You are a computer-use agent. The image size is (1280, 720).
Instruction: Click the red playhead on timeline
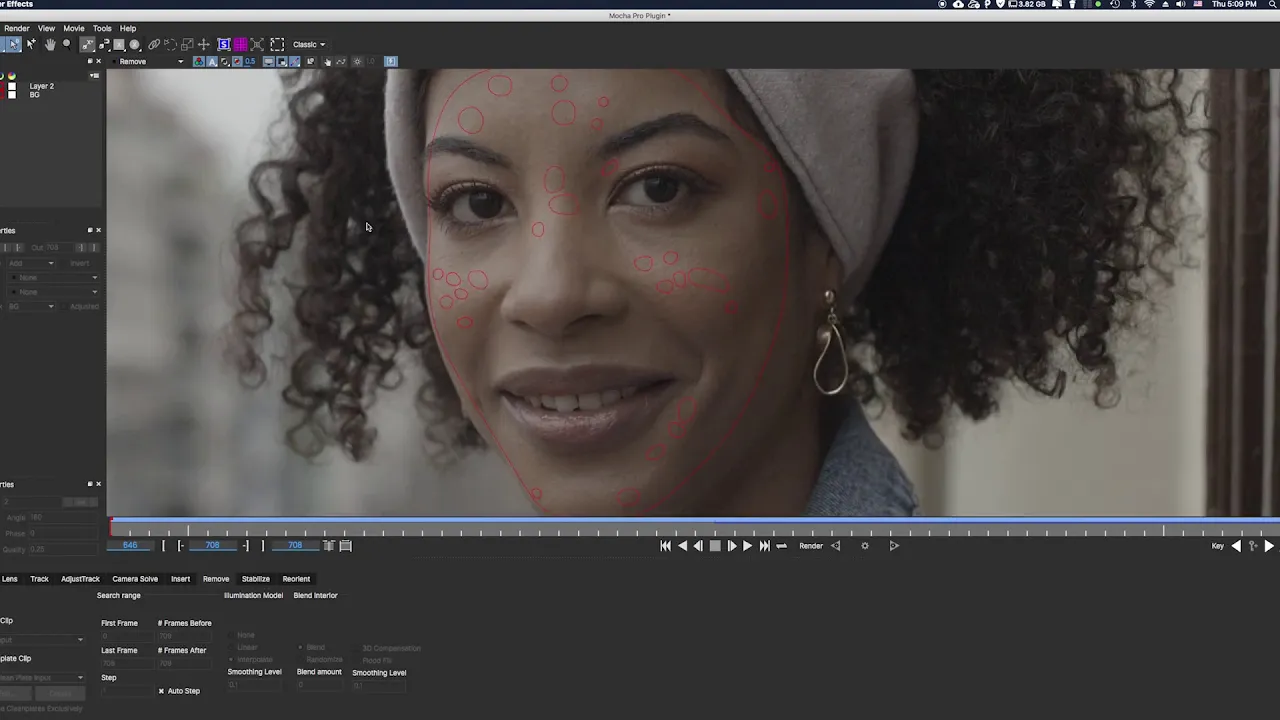point(111,527)
